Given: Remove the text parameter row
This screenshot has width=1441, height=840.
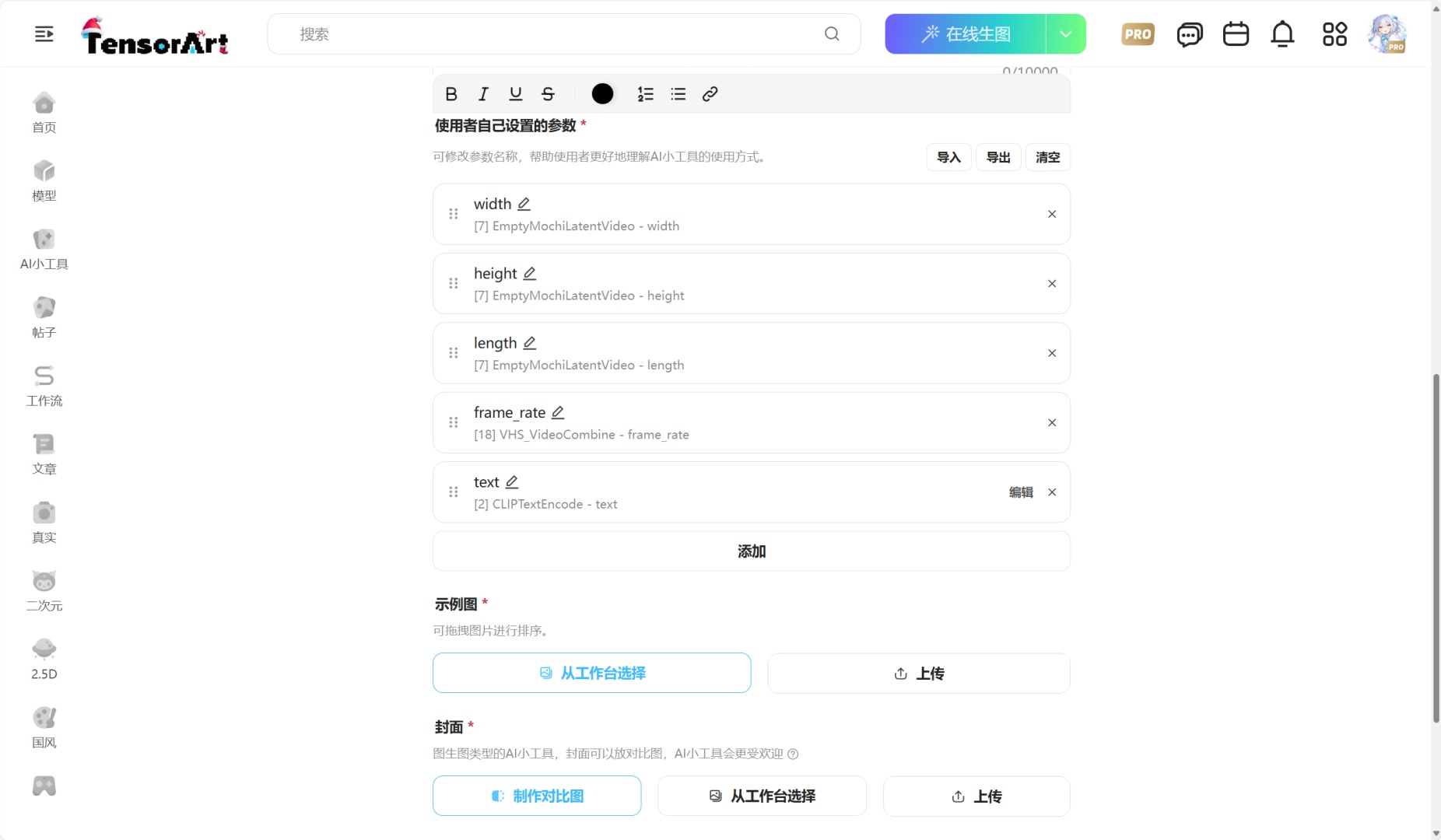Looking at the screenshot, I should (x=1052, y=492).
